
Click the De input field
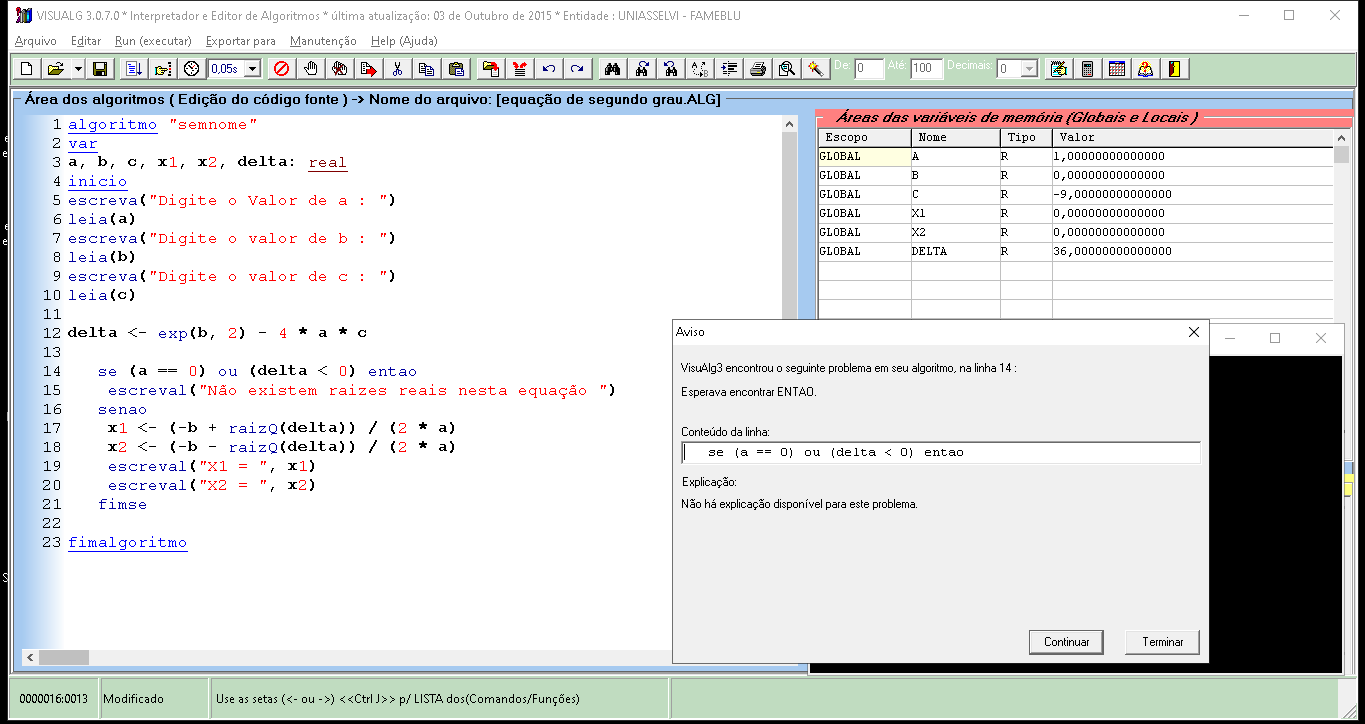click(x=869, y=69)
